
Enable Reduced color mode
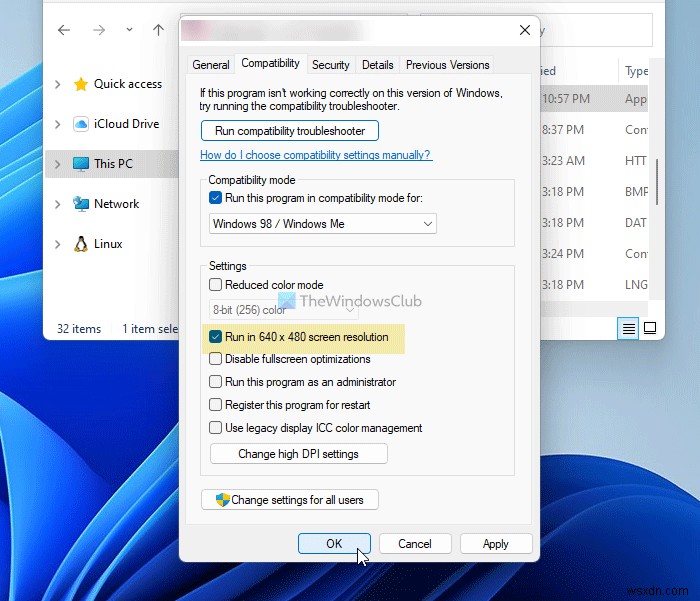(215, 284)
